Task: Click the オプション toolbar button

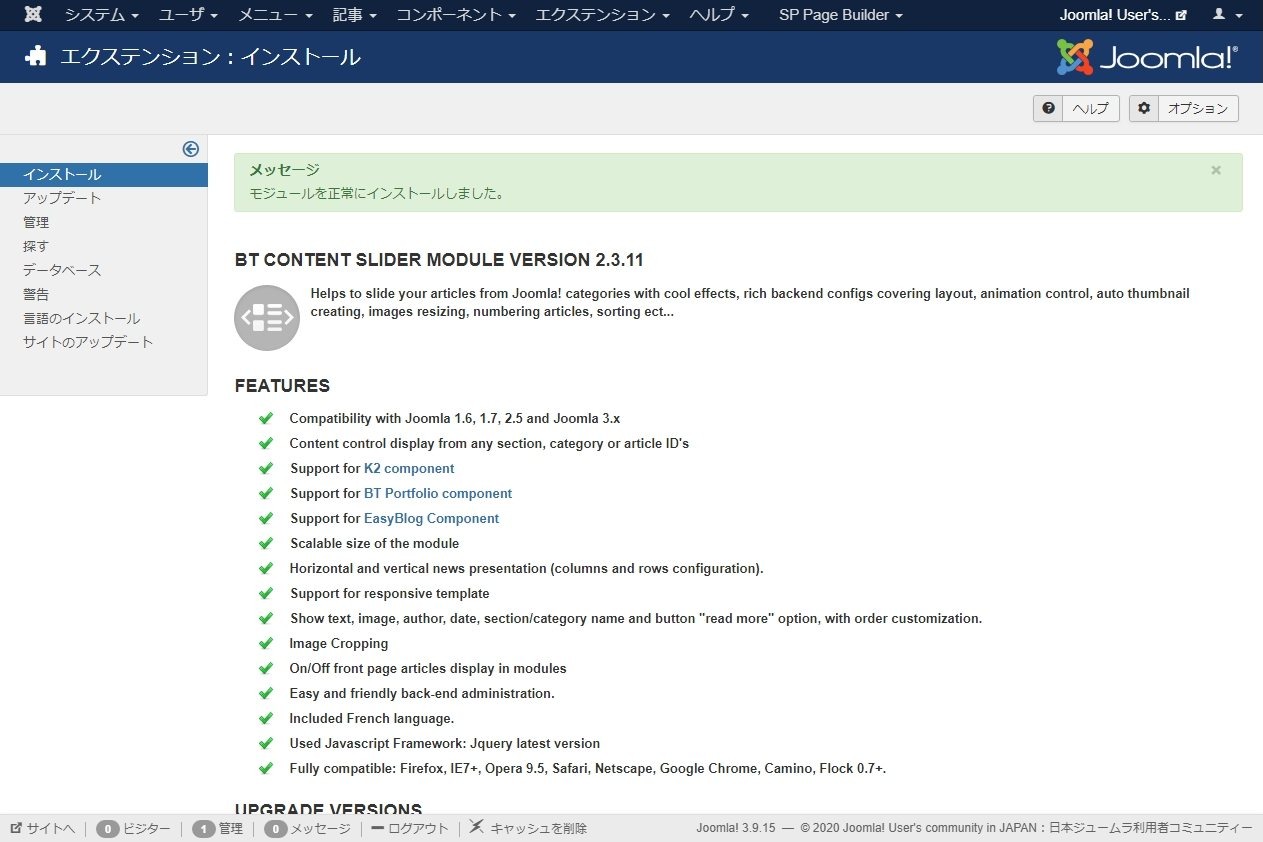Action: coord(1184,108)
